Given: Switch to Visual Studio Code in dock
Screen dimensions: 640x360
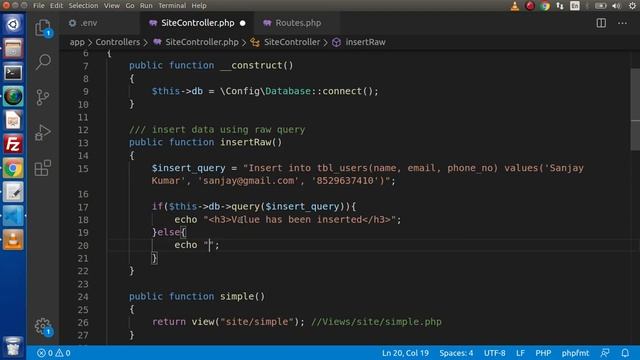Looking at the screenshot, I should tap(13, 216).
